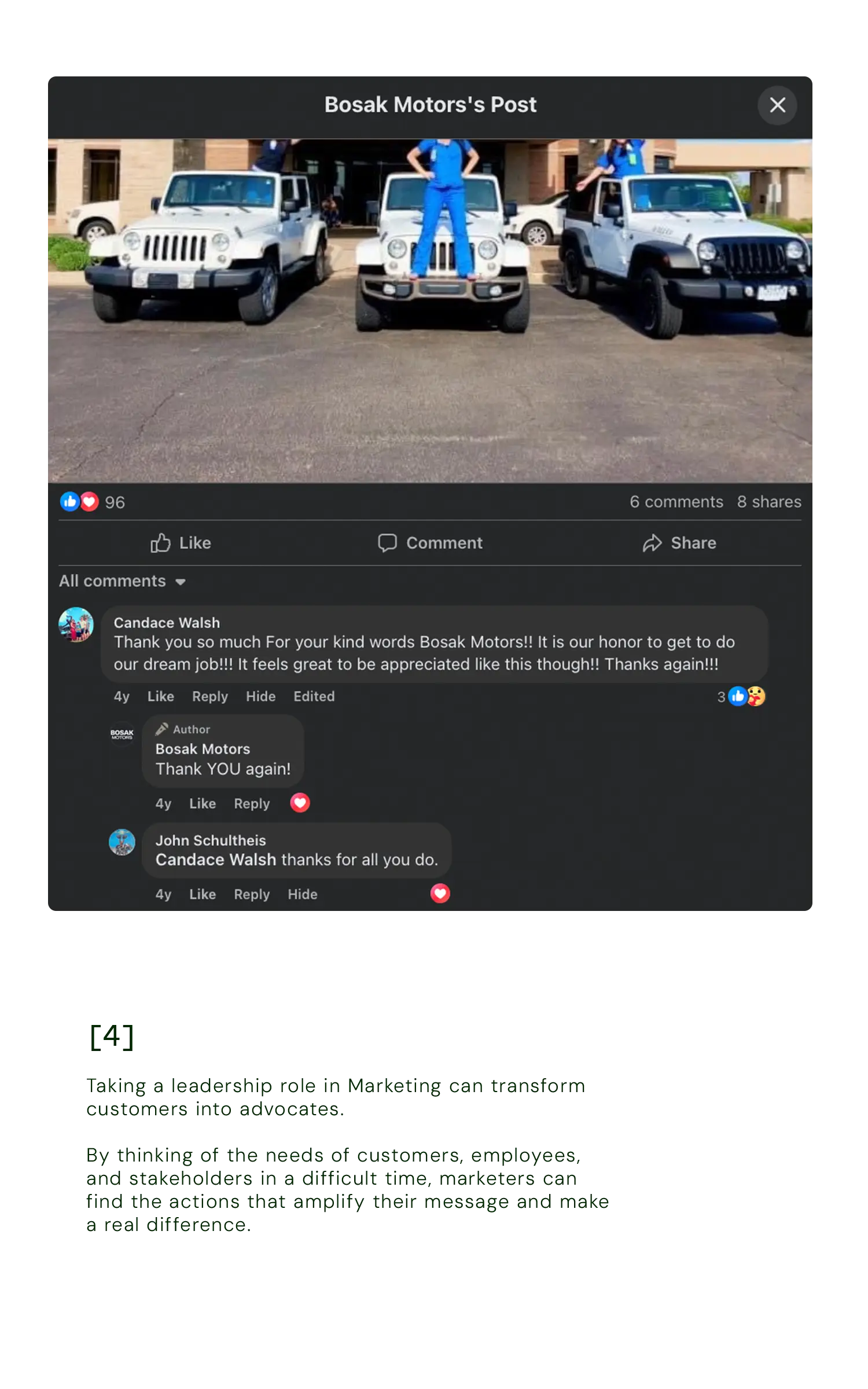Click heart reaction on Bosak Motors reply

300,803
